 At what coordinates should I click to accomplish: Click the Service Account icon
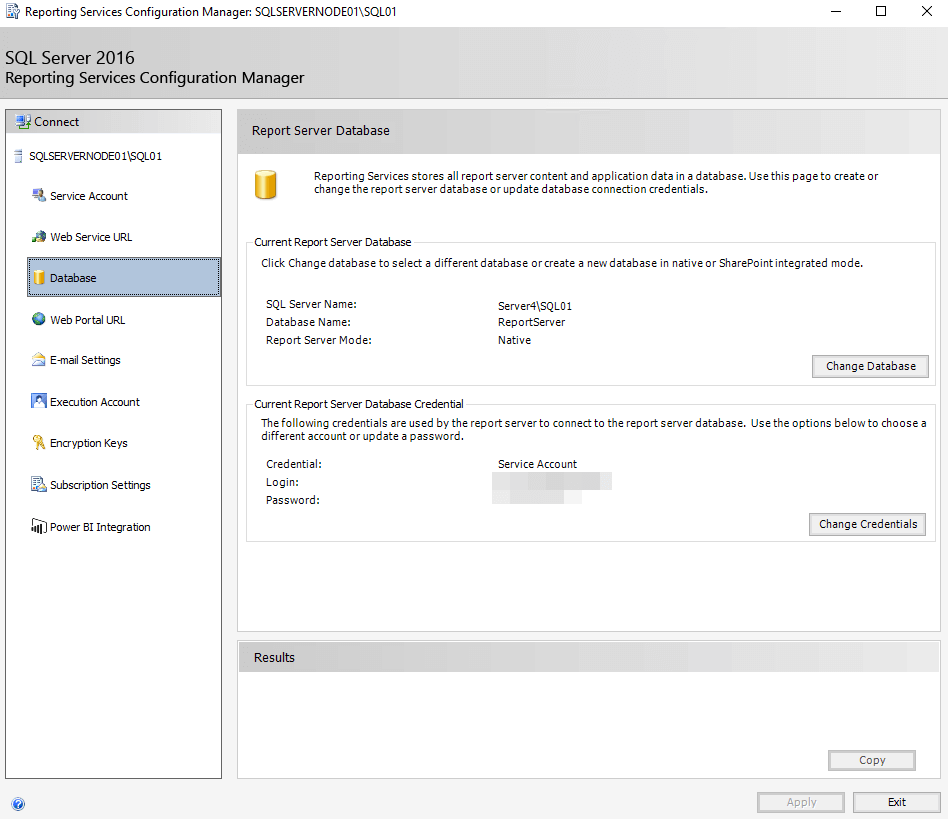click(x=39, y=195)
